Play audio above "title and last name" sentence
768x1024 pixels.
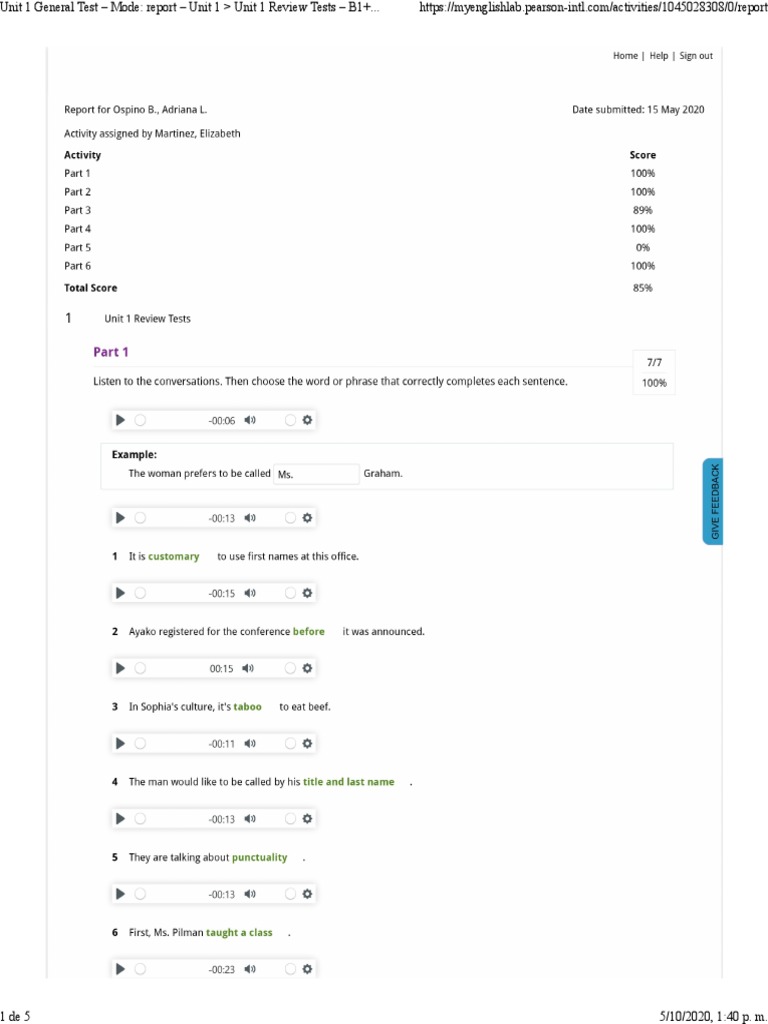click(120, 743)
